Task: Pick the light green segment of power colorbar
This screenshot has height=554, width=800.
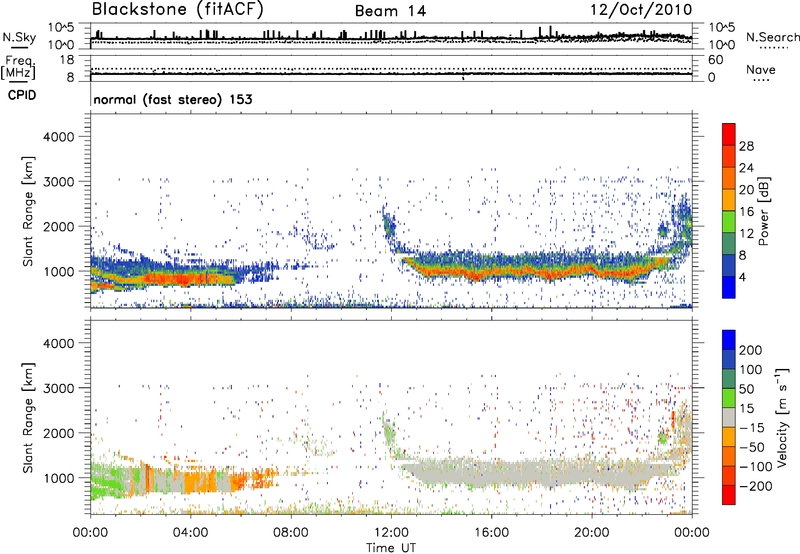Action: coord(729,222)
